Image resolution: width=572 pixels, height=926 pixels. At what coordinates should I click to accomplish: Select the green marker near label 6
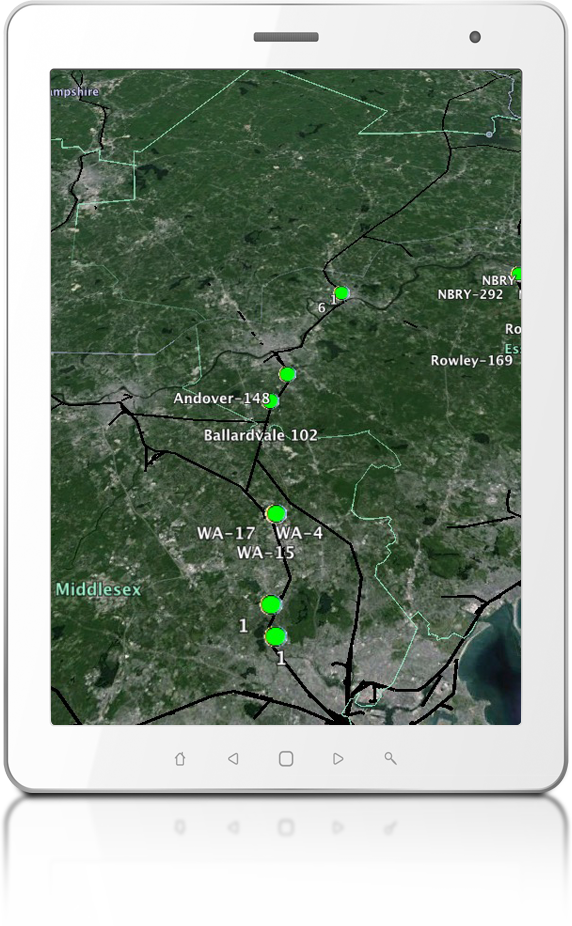point(341,293)
